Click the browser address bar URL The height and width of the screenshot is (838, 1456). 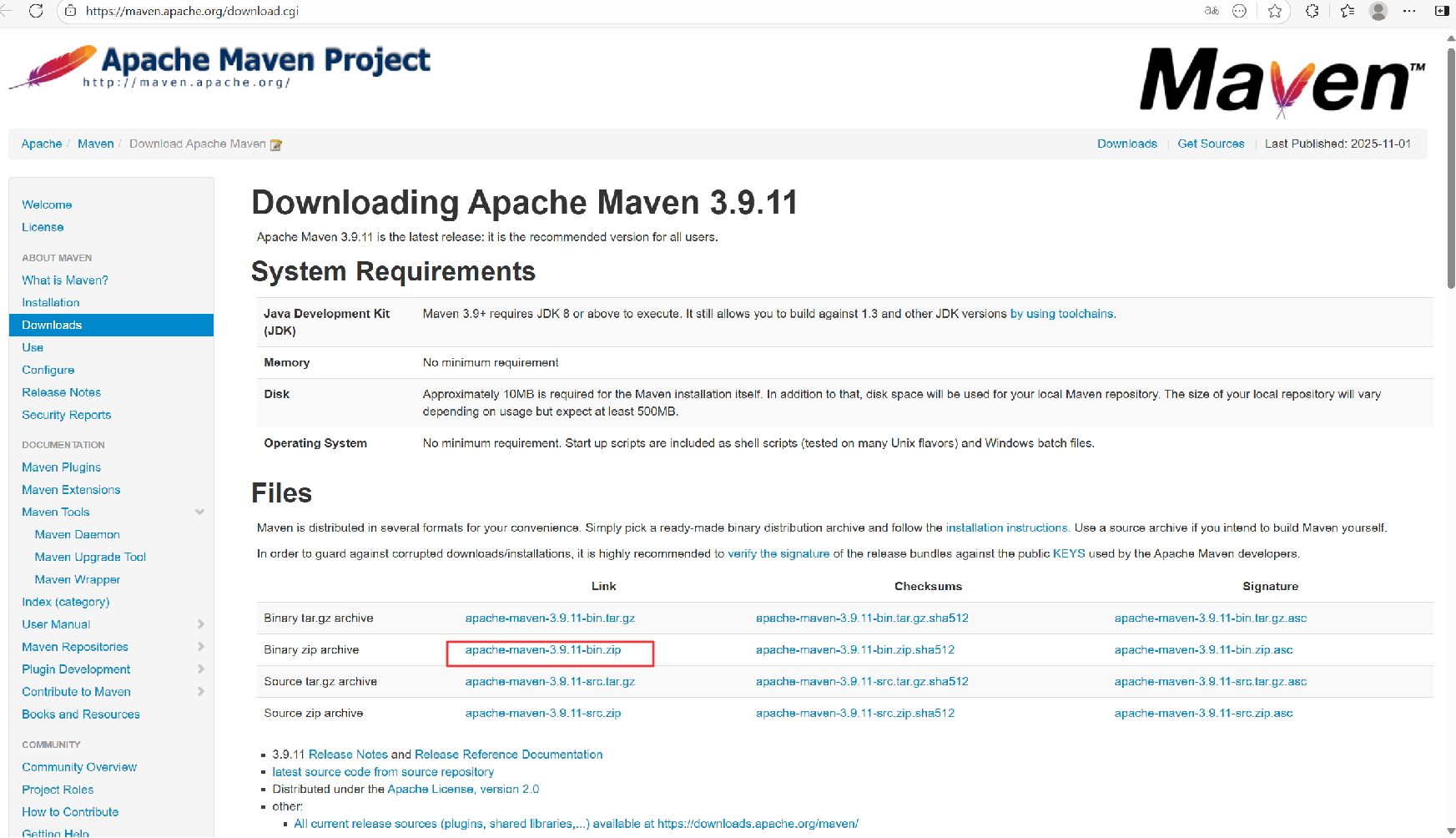point(192,11)
